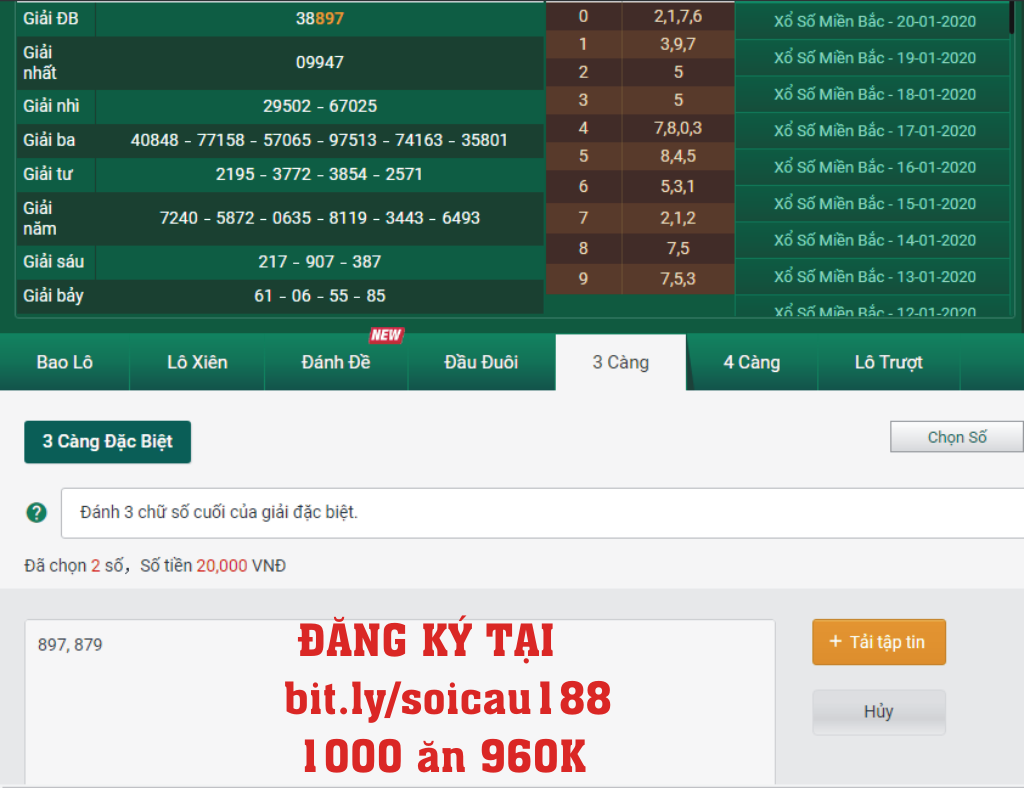Image resolution: width=1024 pixels, height=788 pixels.
Task: Open Xổ Số Miền Bắc 19-01-2020 results
Action: pos(874,58)
